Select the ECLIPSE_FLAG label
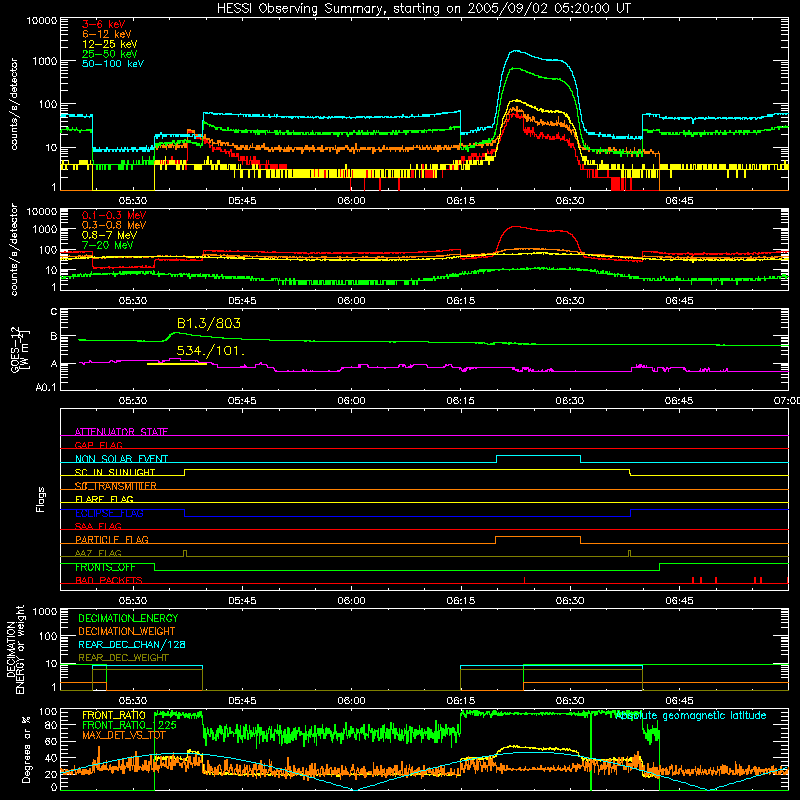Screen dimensions: 800x800 click(x=109, y=513)
